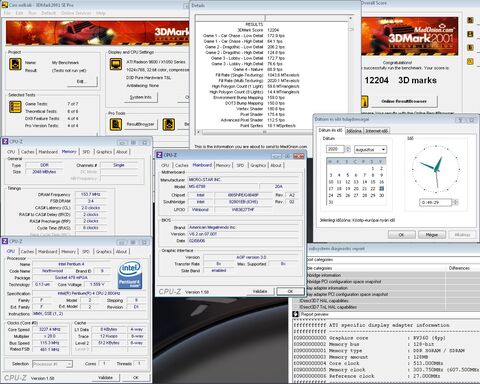Viewport: 480px width, 384px height.
Task: Click Validate in the CPU-Z Mainboard window
Action: pos(260,291)
